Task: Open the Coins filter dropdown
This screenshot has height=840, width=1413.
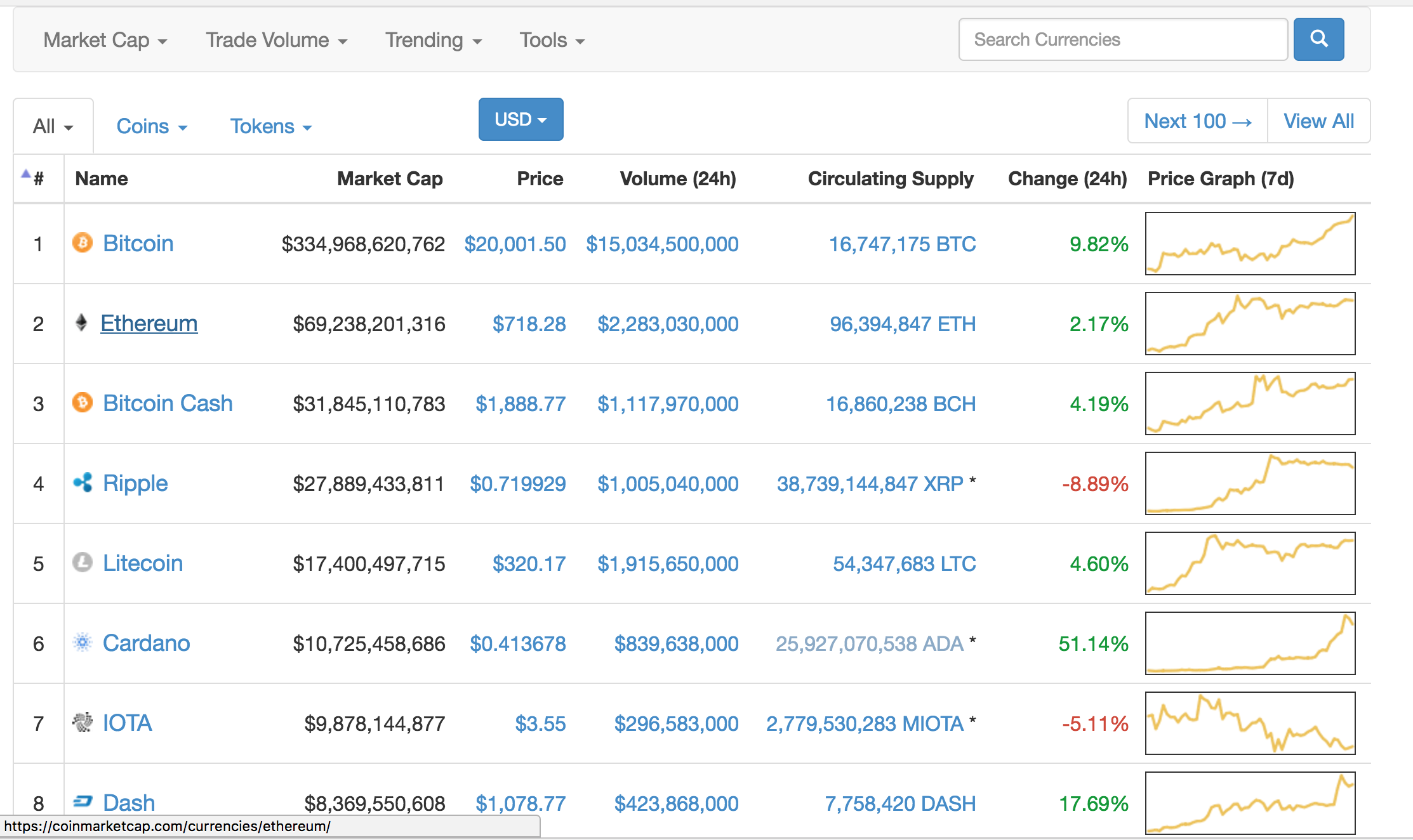Action: (152, 126)
